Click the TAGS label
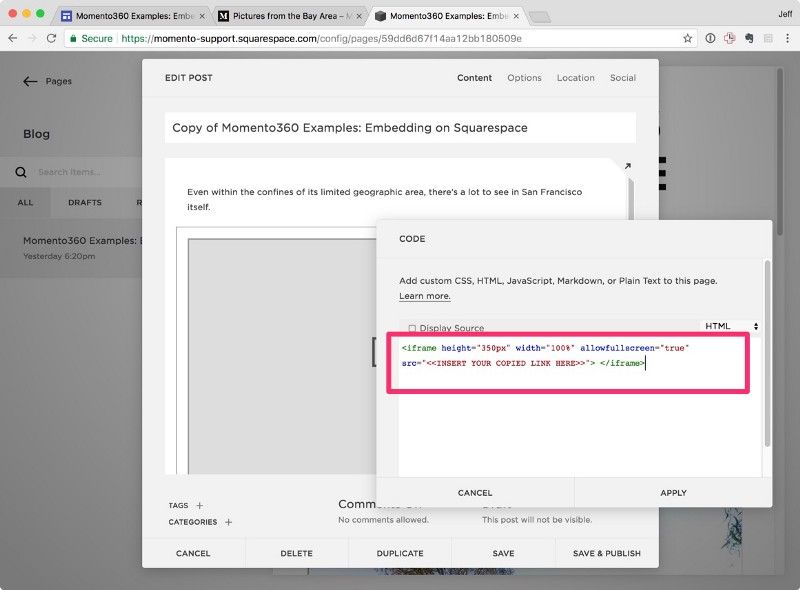 click(178, 505)
